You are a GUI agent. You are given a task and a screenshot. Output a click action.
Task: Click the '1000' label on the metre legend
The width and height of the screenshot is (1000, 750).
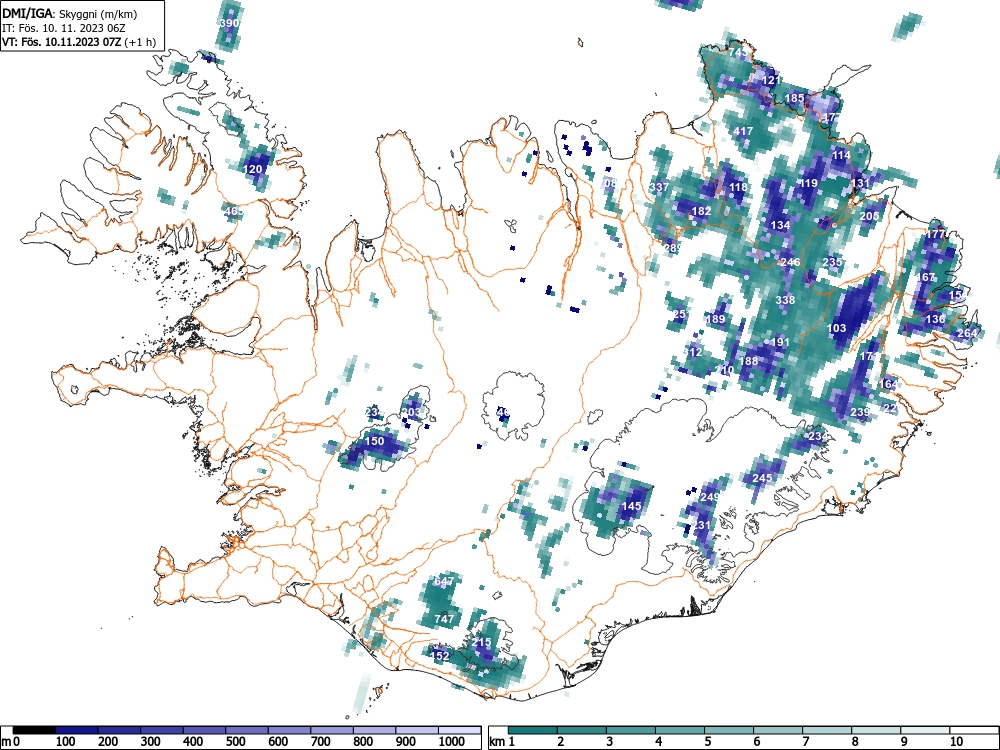(452, 742)
